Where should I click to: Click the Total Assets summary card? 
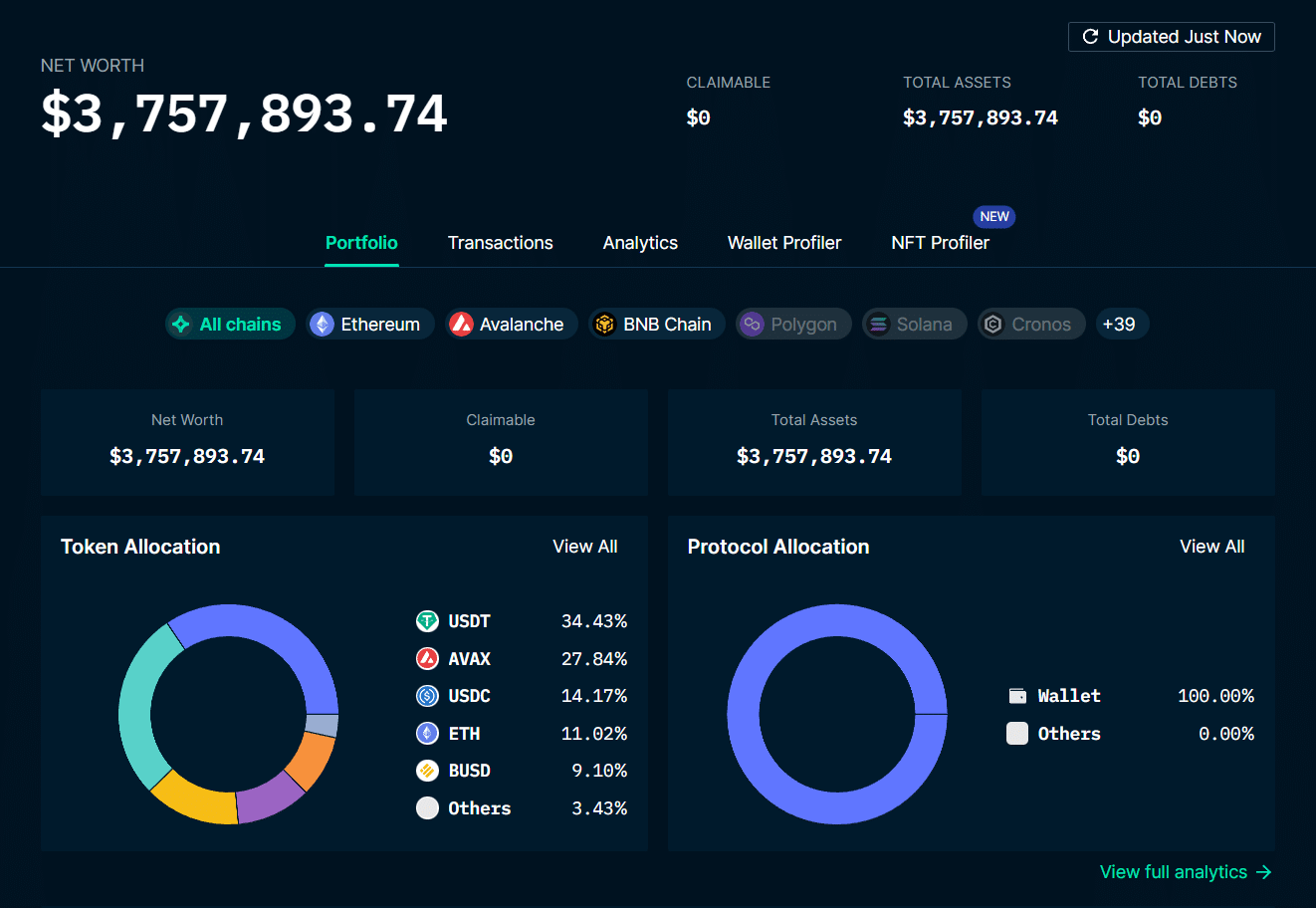click(814, 442)
